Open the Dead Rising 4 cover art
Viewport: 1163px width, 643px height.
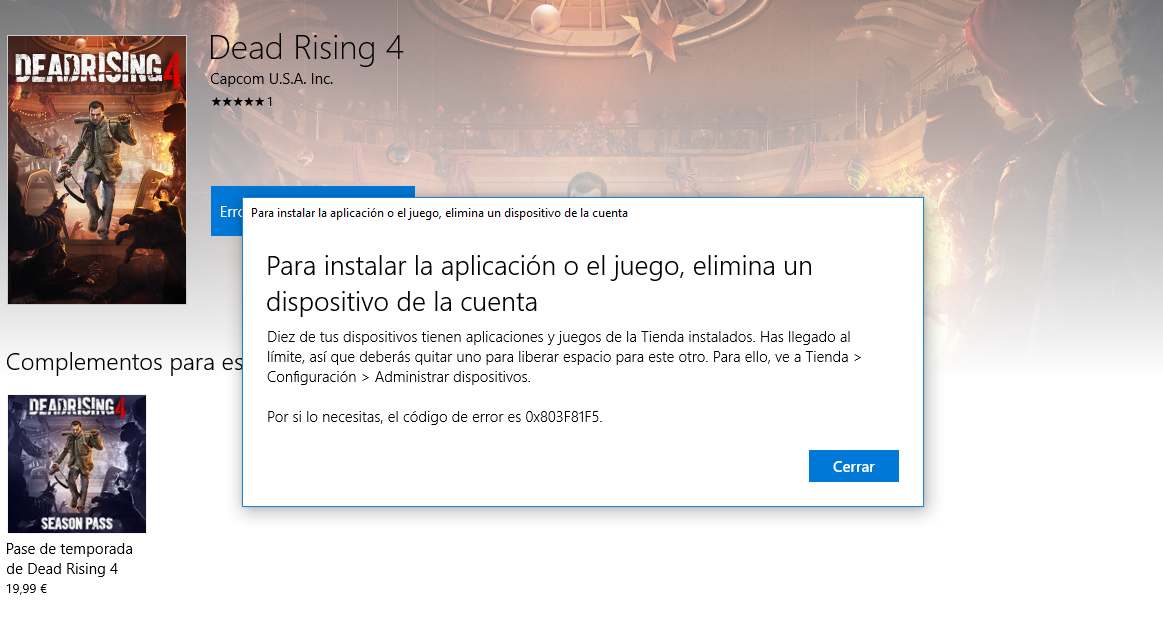97,170
